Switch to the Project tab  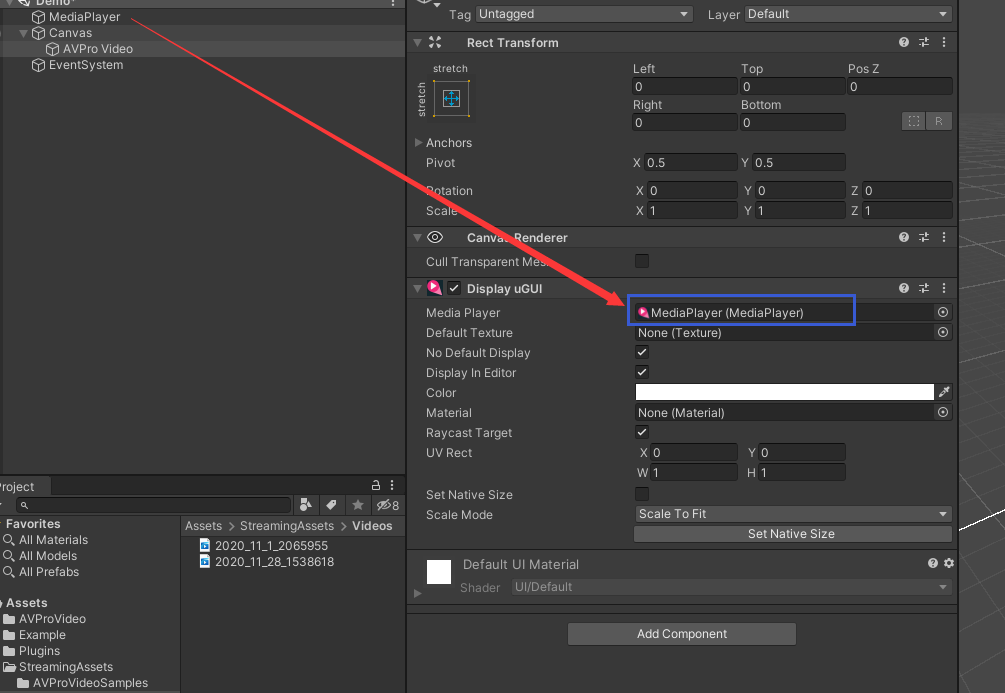pos(18,485)
